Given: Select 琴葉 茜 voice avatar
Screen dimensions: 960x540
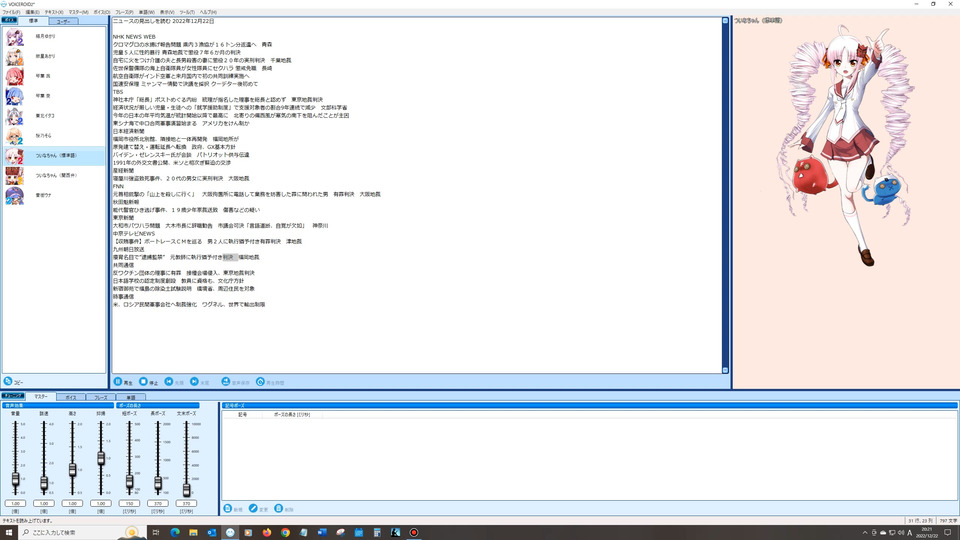Looking at the screenshot, I should (14, 77).
